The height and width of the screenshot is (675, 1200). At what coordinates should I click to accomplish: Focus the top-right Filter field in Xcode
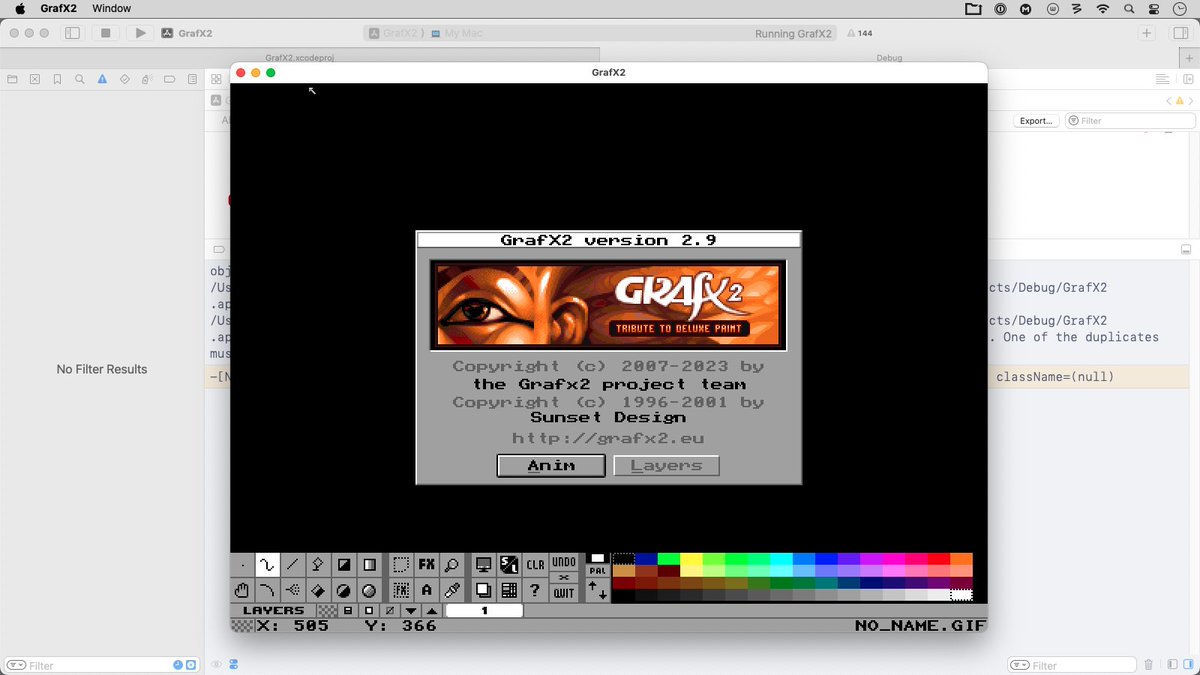(x=1130, y=121)
